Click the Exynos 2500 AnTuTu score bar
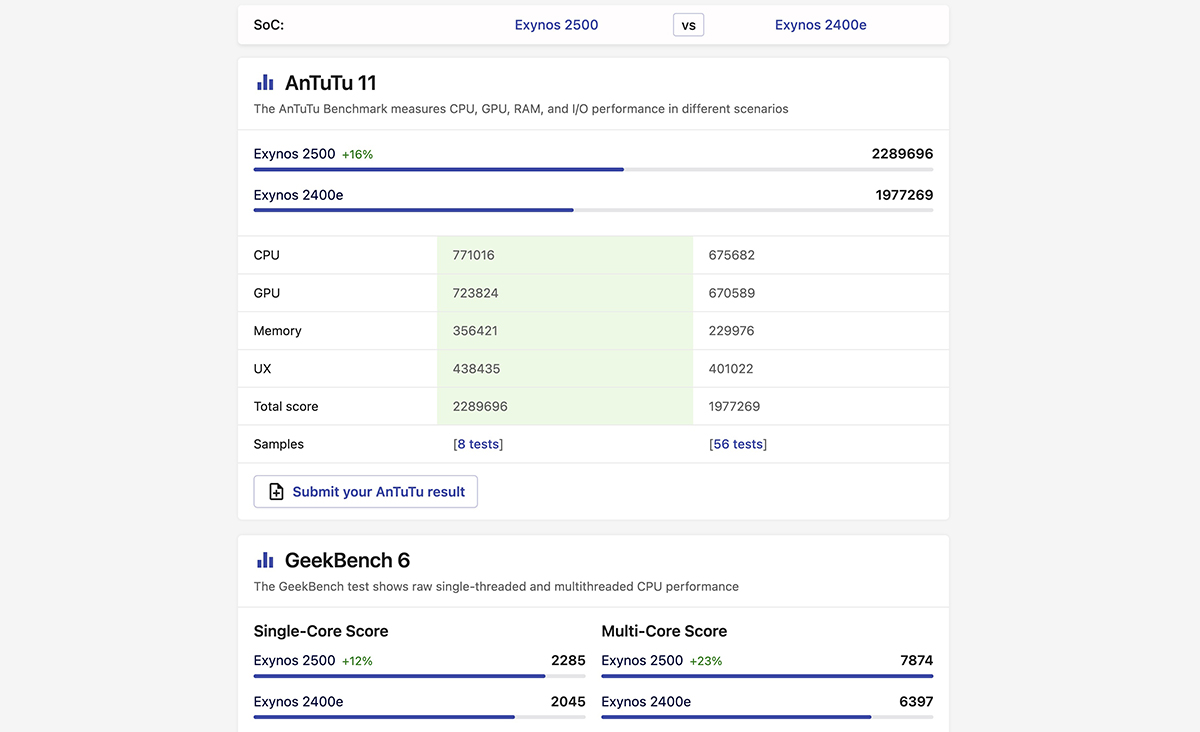Image resolution: width=1200 pixels, height=732 pixels. click(593, 169)
